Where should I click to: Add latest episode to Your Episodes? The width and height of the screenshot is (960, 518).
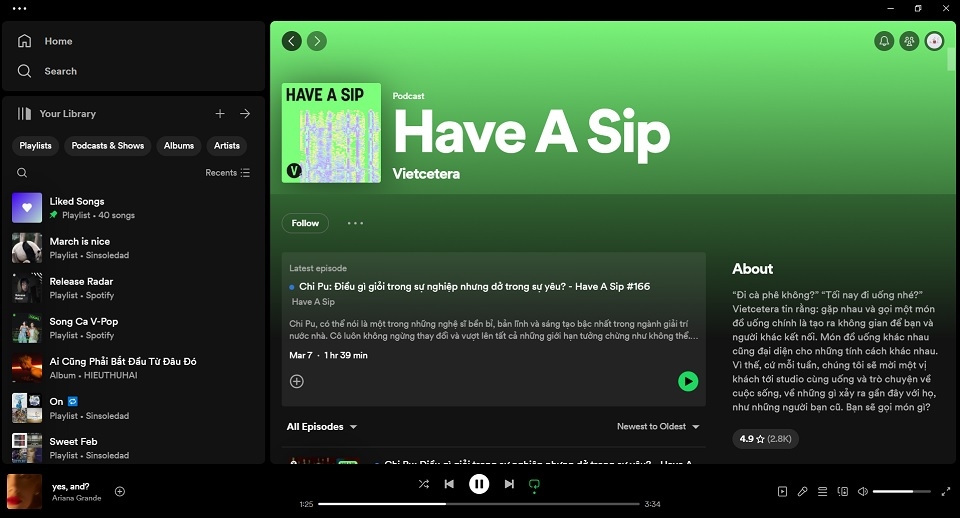coord(297,381)
